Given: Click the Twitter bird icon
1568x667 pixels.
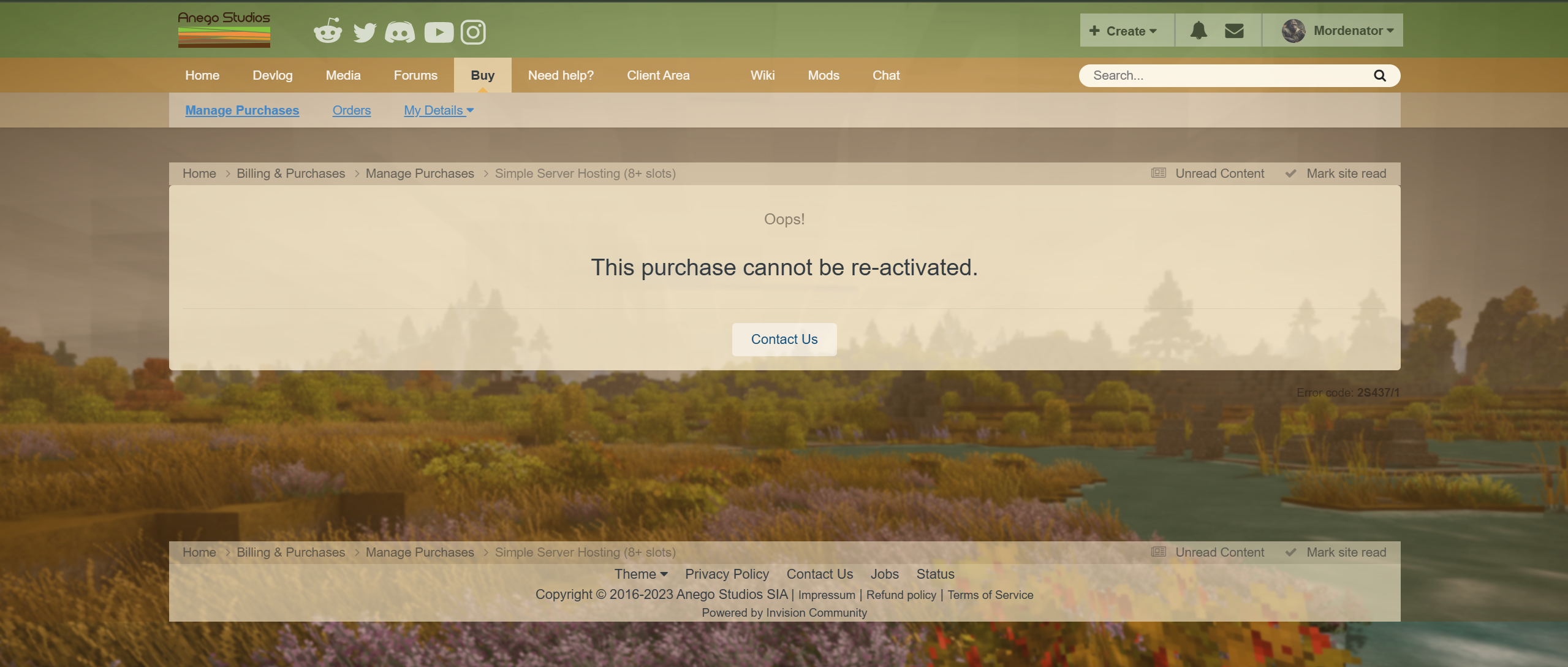Looking at the screenshot, I should coord(365,32).
